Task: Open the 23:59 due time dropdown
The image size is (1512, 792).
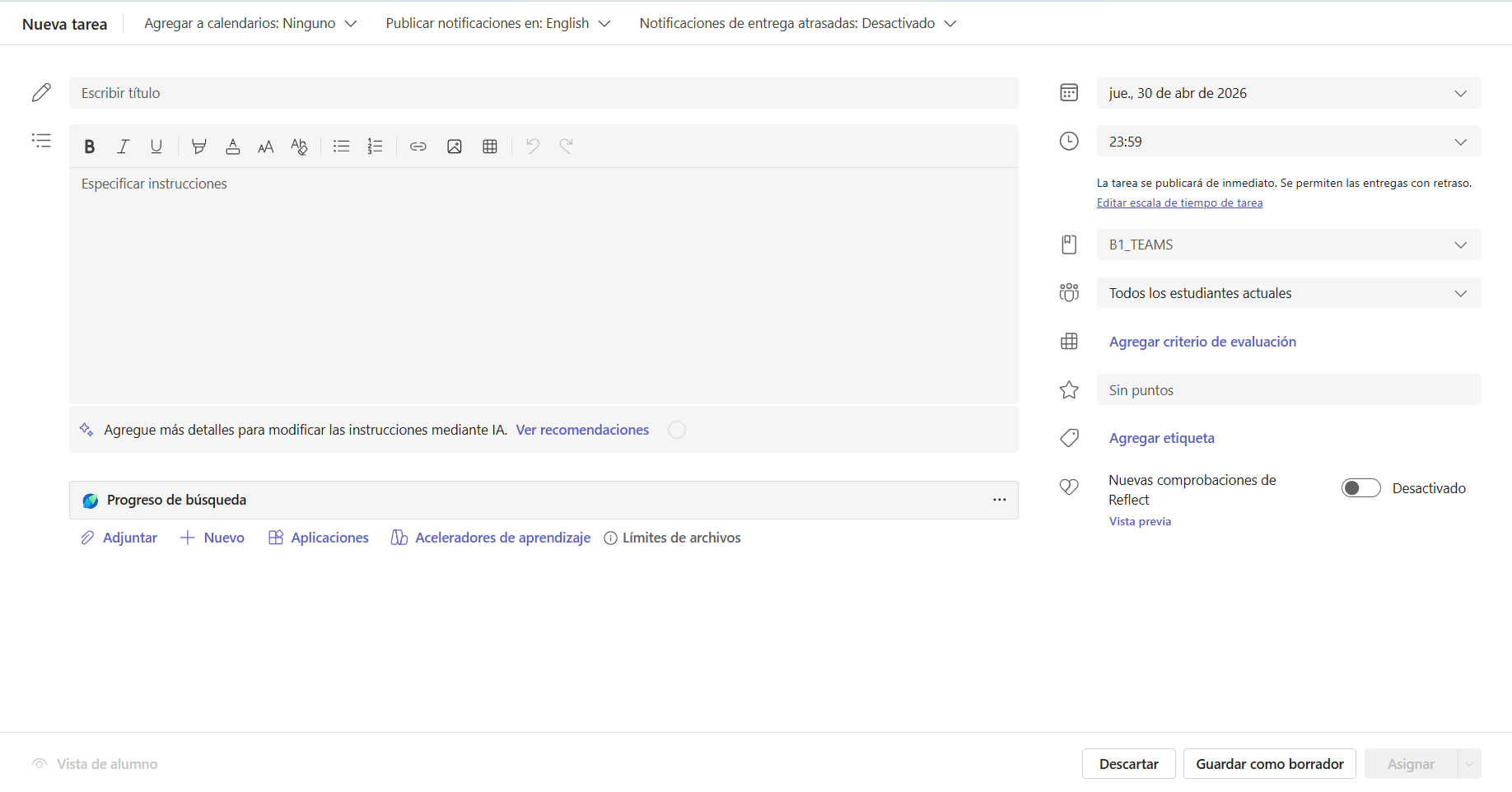Action: (x=1289, y=142)
